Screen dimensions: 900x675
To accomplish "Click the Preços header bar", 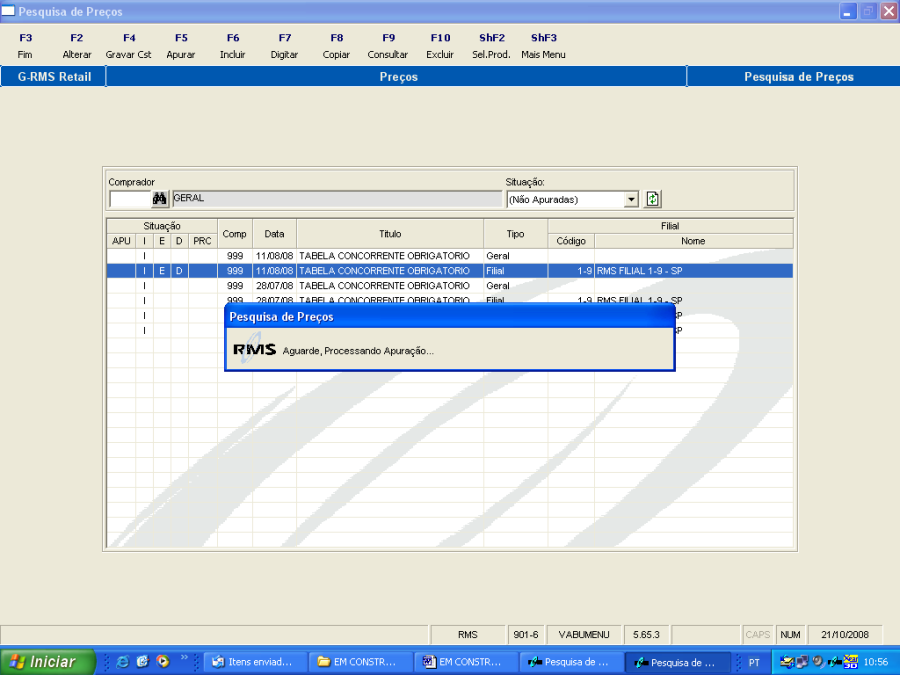I will [397, 77].
